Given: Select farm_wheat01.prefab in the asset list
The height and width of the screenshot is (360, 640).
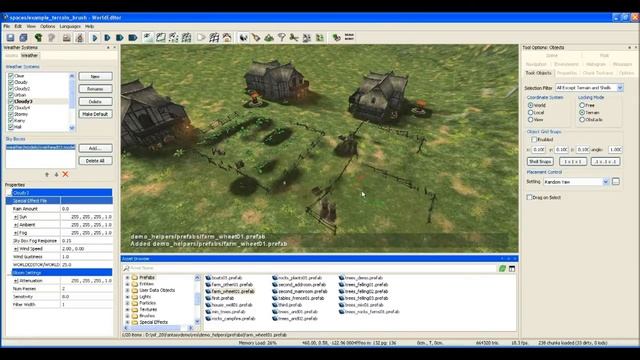Looking at the screenshot, I should pos(230,291).
